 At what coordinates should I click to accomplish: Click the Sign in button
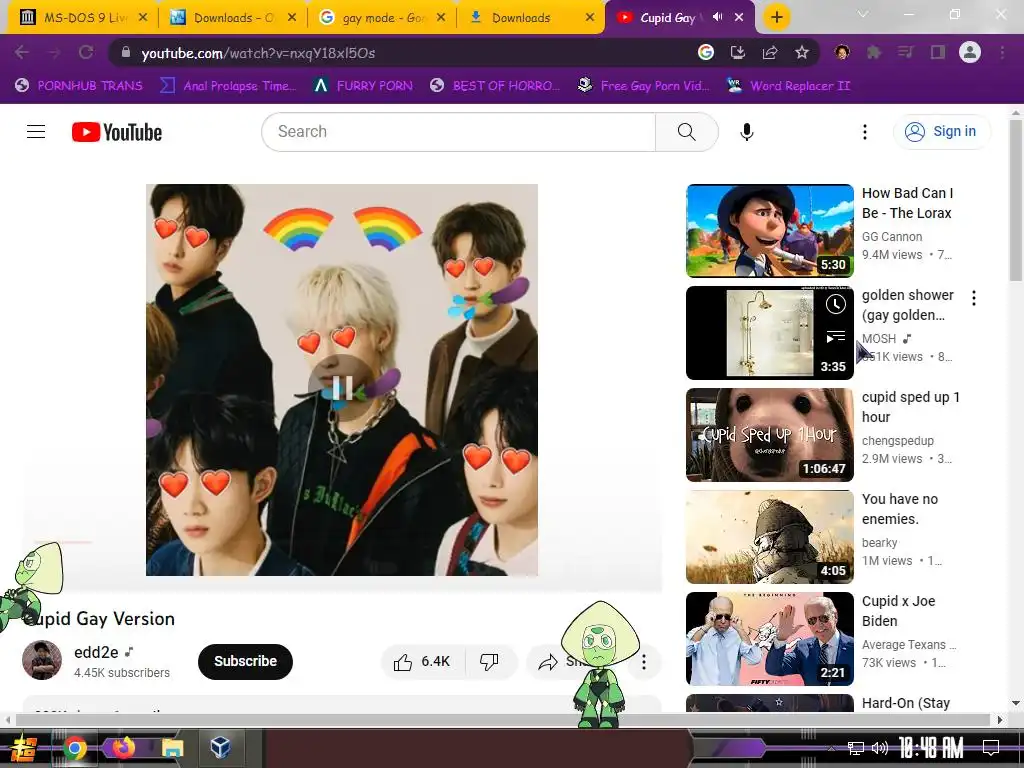coord(941,132)
